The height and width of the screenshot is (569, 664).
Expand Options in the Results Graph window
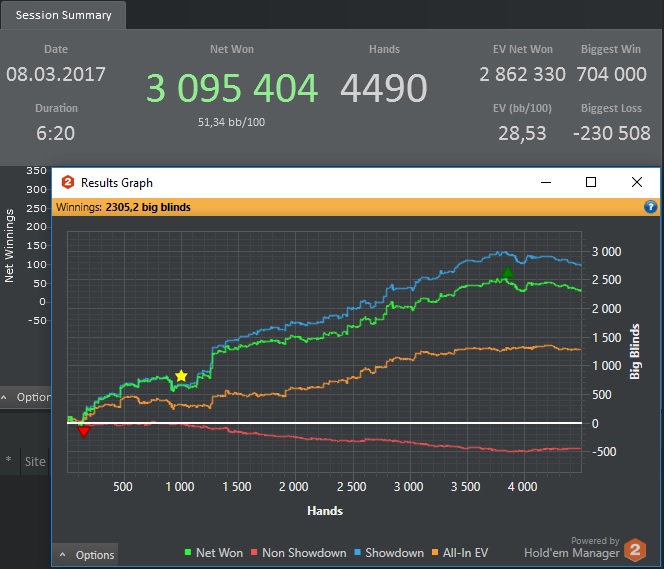(86, 555)
